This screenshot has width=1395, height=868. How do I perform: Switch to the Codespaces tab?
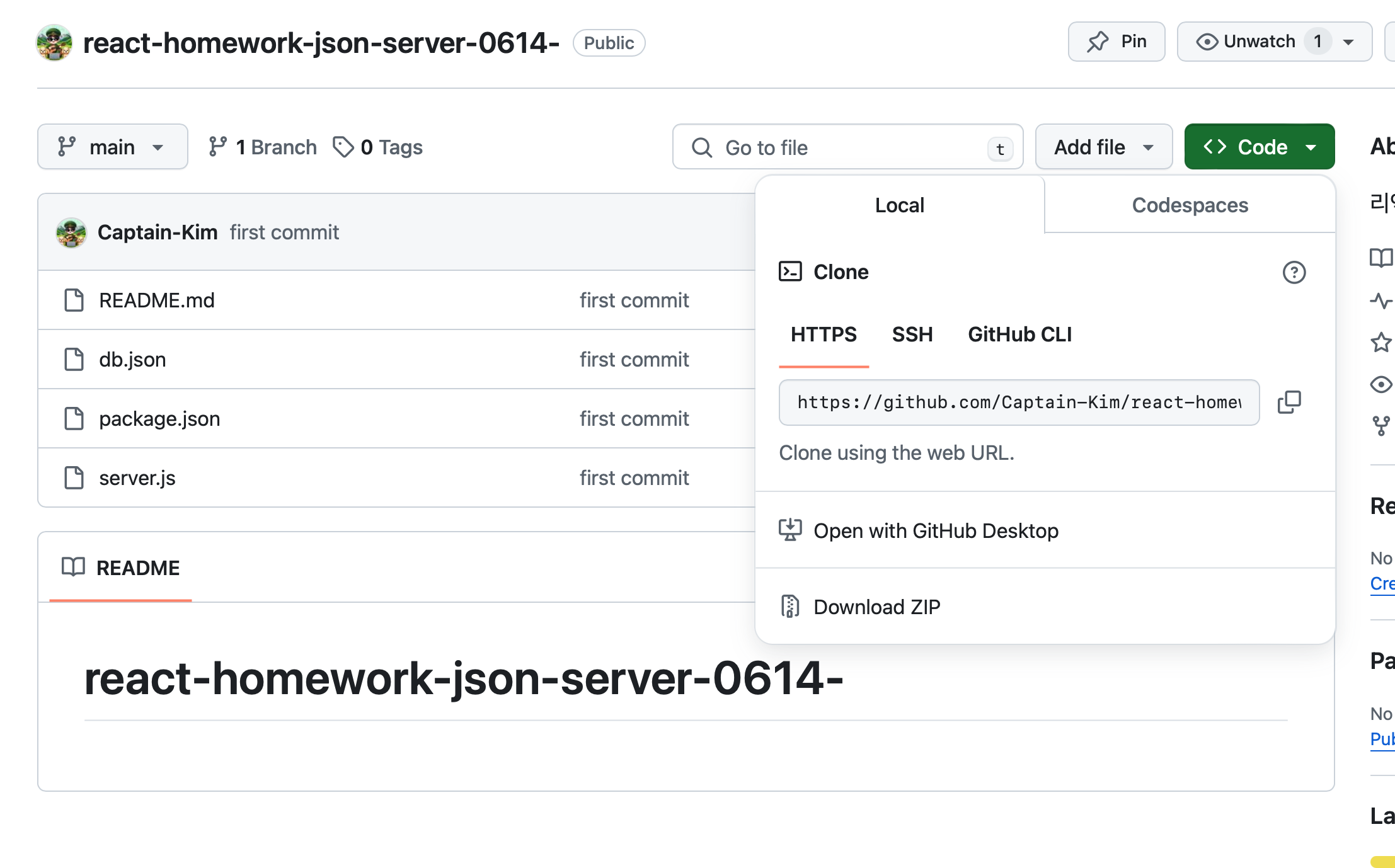tap(1190, 205)
